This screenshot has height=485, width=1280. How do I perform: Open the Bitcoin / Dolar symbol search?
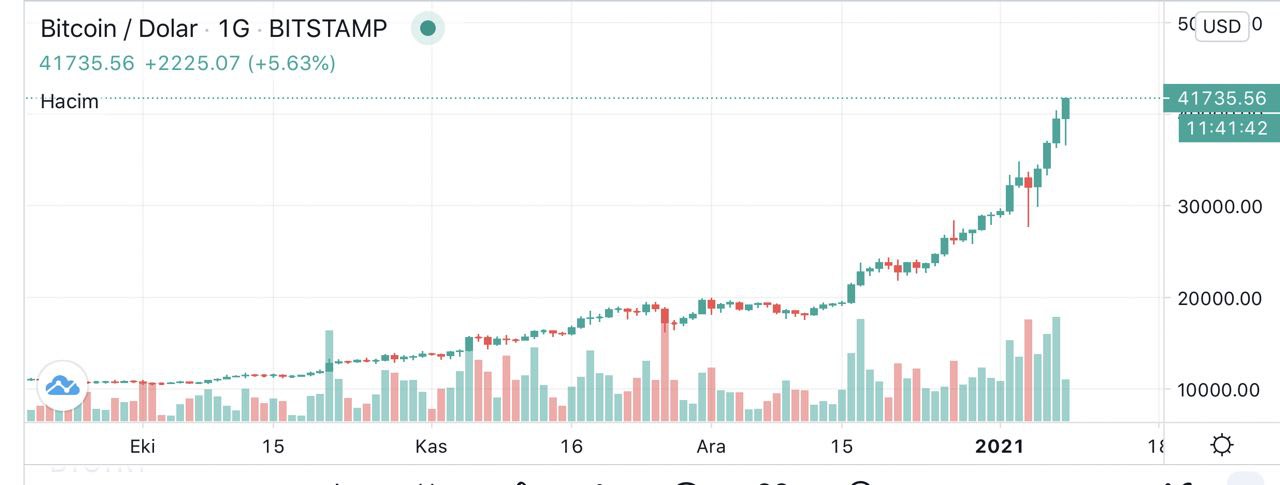point(118,28)
